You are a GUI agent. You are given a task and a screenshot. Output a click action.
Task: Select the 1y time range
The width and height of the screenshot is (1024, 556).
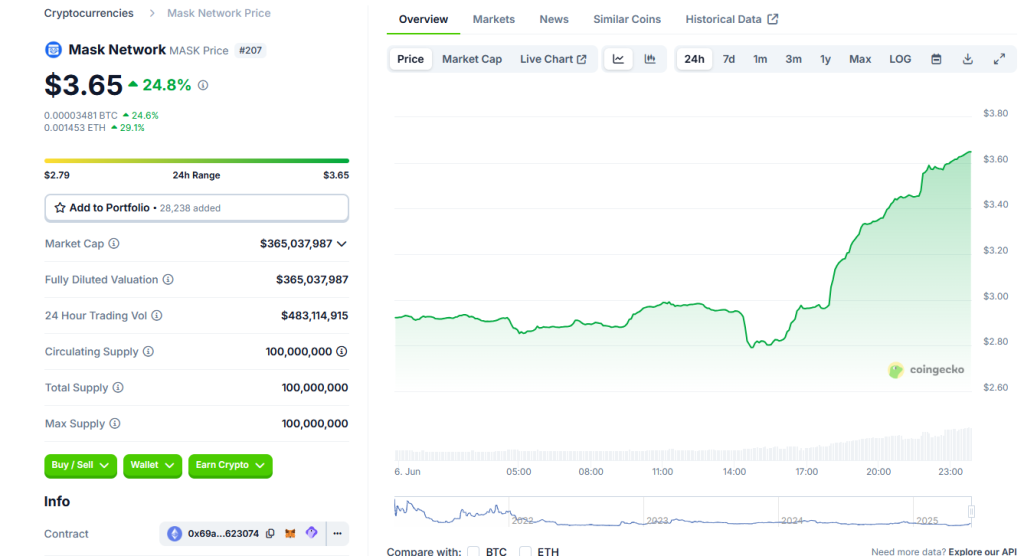click(x=825, y=59)
